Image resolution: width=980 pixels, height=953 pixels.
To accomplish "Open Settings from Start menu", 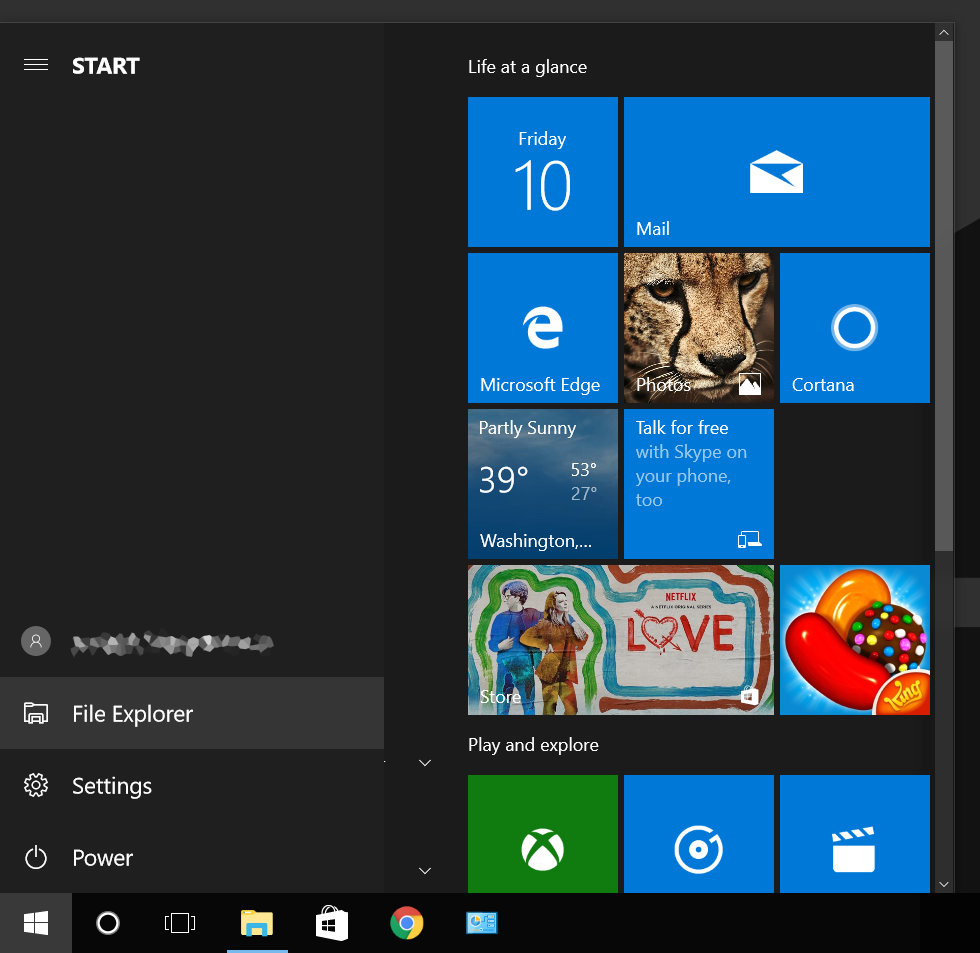I will coord(192,785).
